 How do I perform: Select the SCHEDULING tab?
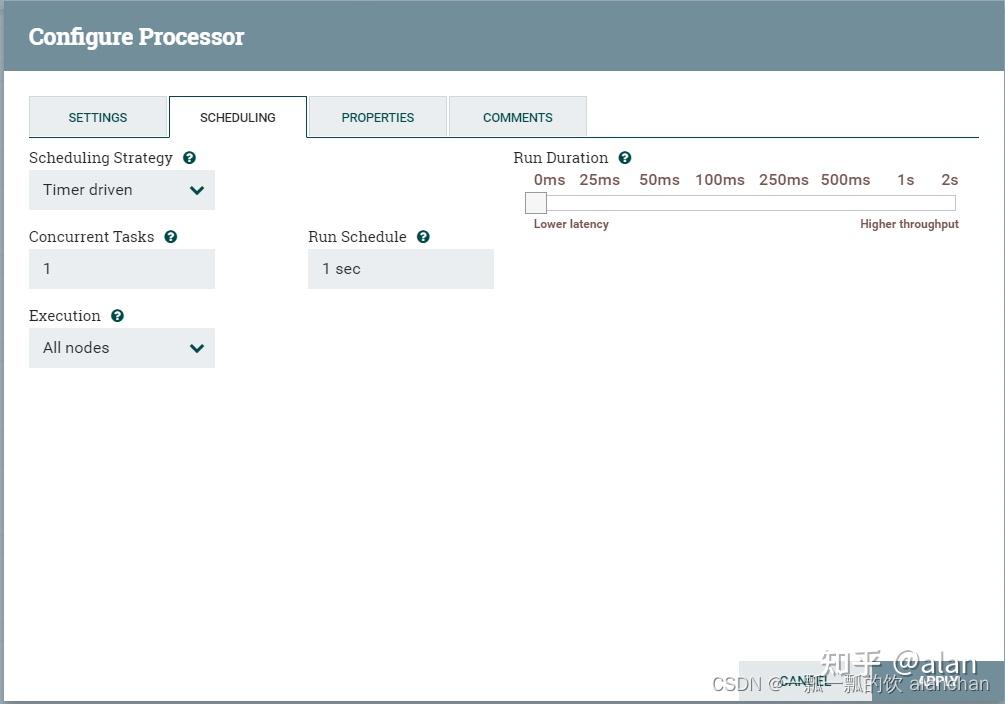tap(238, 117)
